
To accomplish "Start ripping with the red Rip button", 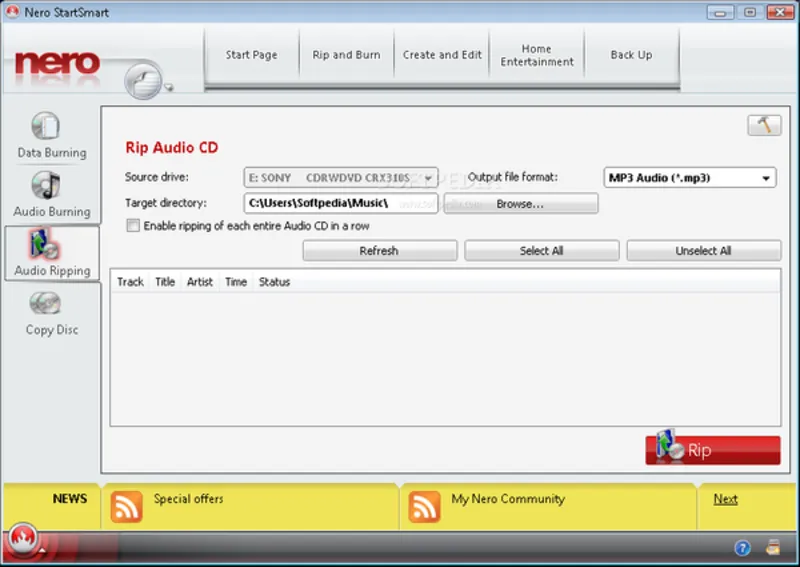I will coord(713,450).
